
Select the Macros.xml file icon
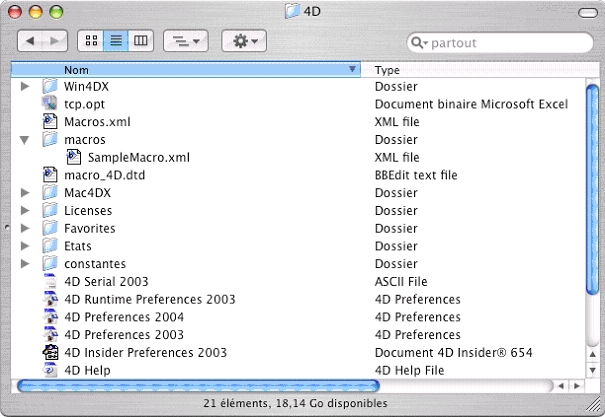point(50,122)
